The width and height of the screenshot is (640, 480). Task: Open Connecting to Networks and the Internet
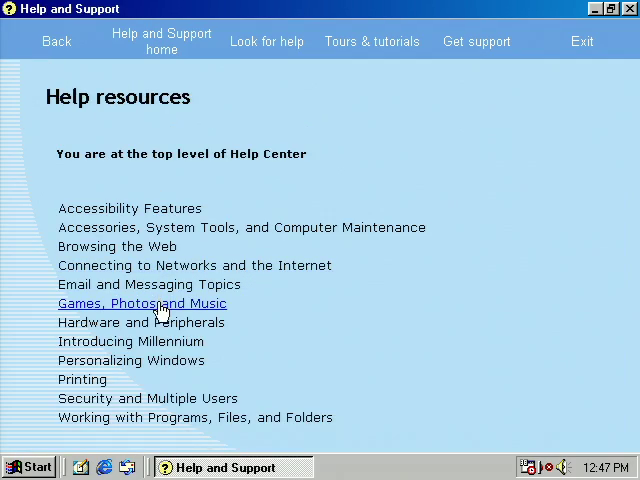[195, 266]
